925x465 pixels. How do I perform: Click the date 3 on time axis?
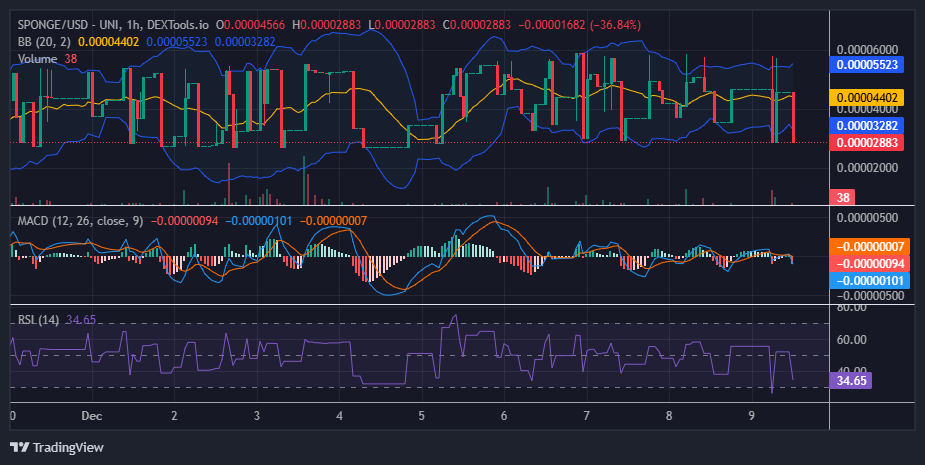[257, 416]
